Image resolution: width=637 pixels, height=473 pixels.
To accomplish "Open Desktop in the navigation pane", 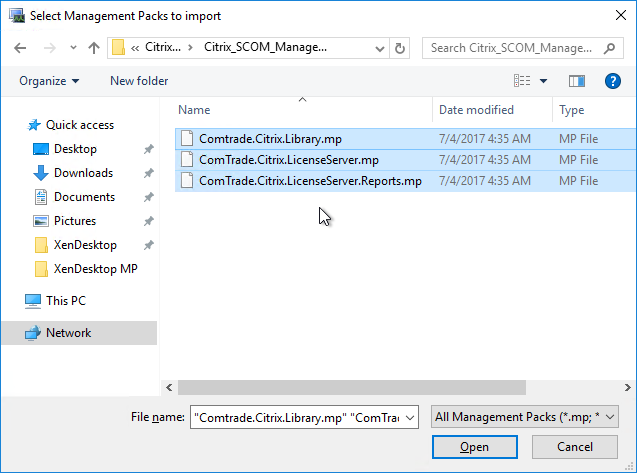I will tap(75, 149).
